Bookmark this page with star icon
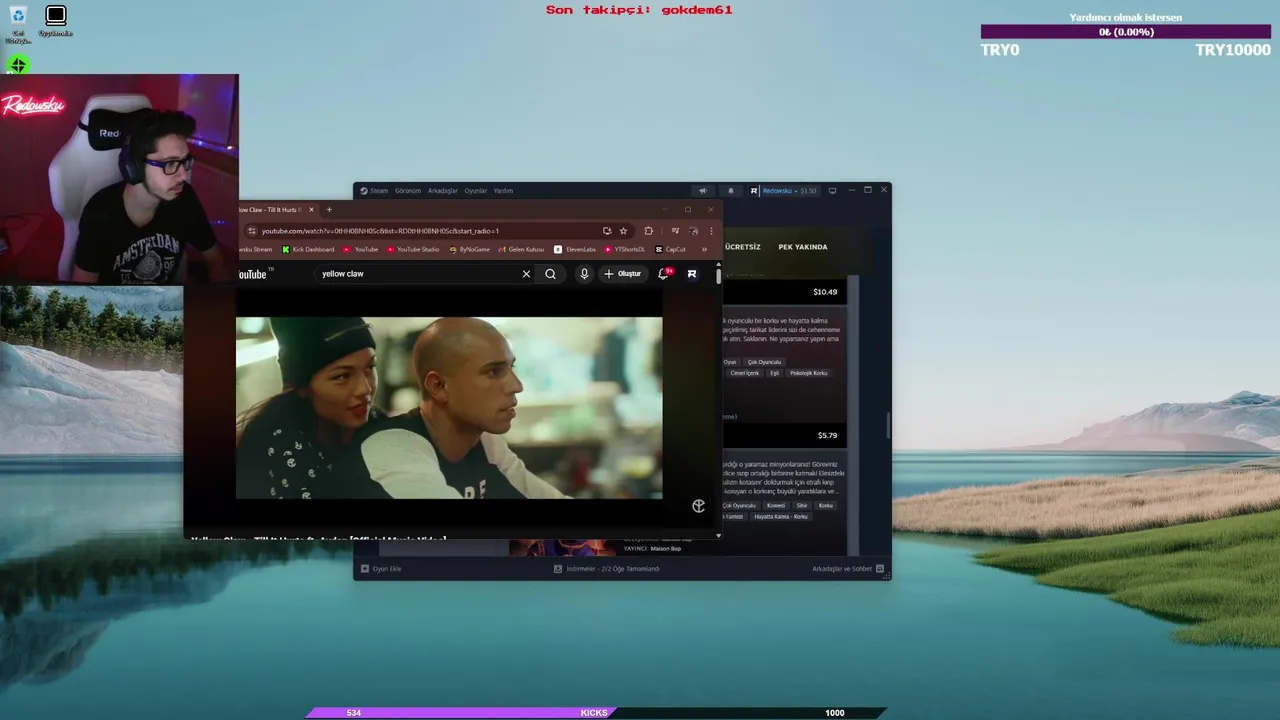 pyautogui.click(x=623, y=231)
